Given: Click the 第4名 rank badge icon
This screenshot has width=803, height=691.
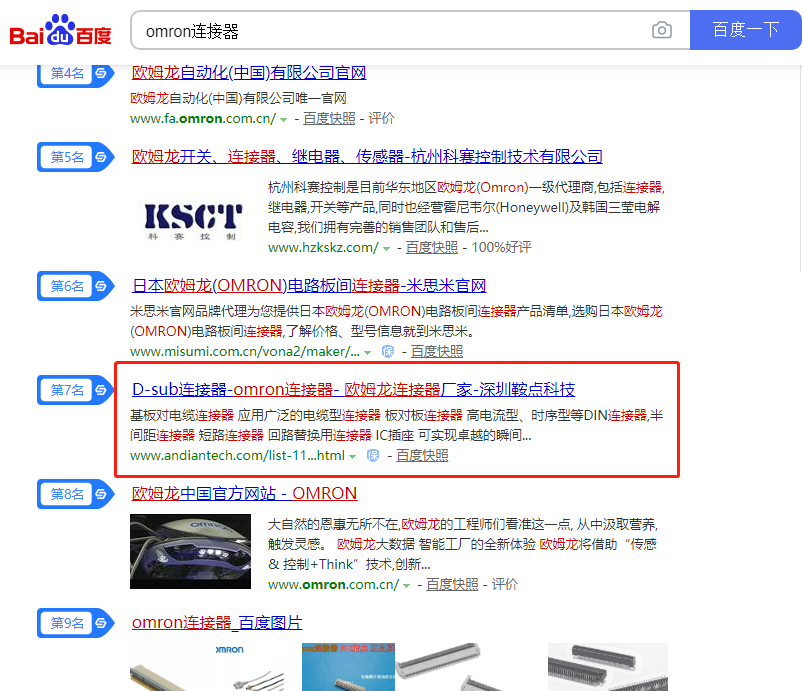Looking at the screenshot, I should click(76, 74).
